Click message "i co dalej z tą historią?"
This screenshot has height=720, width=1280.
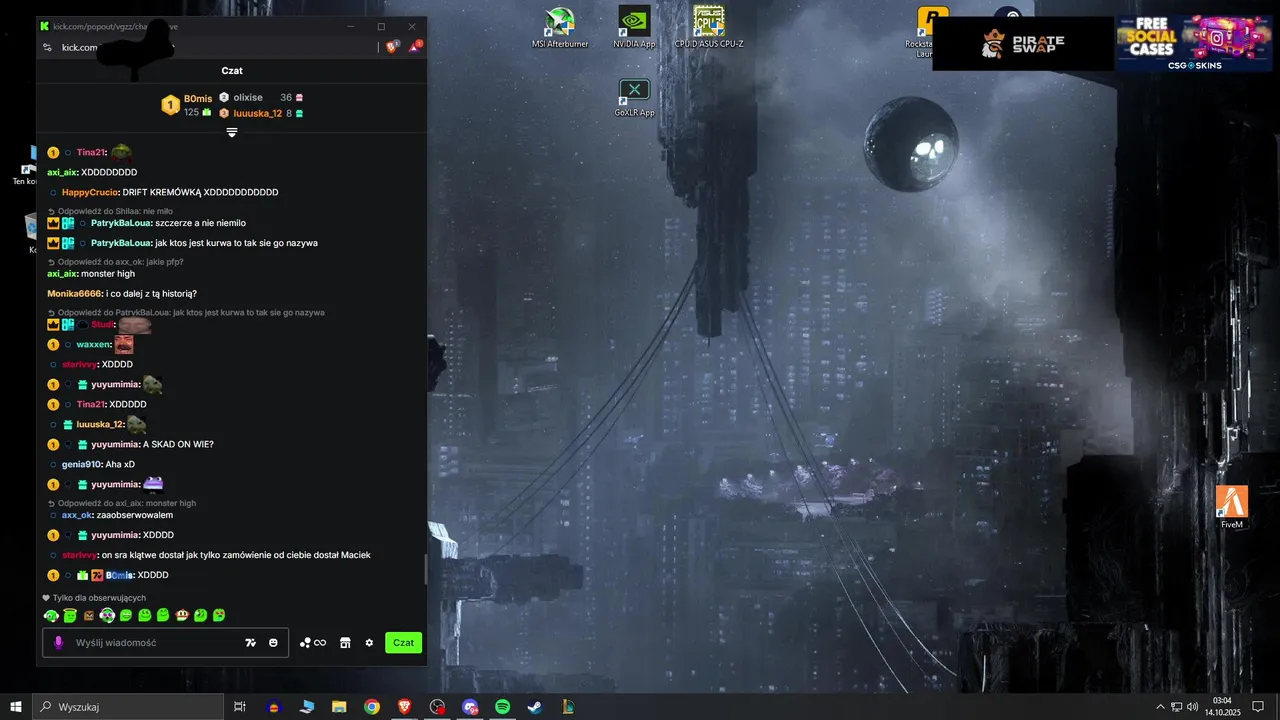pyautogui.click(x=151, y=293)
